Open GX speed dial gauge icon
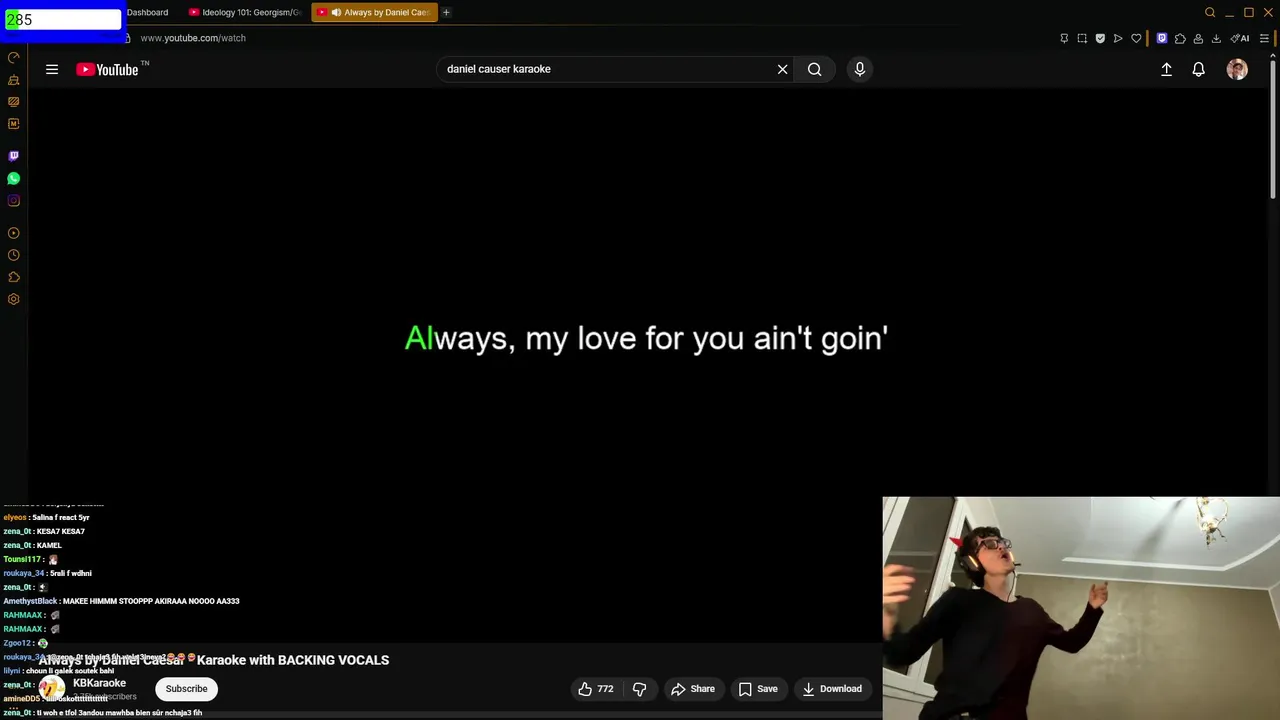 coord(13,57)
